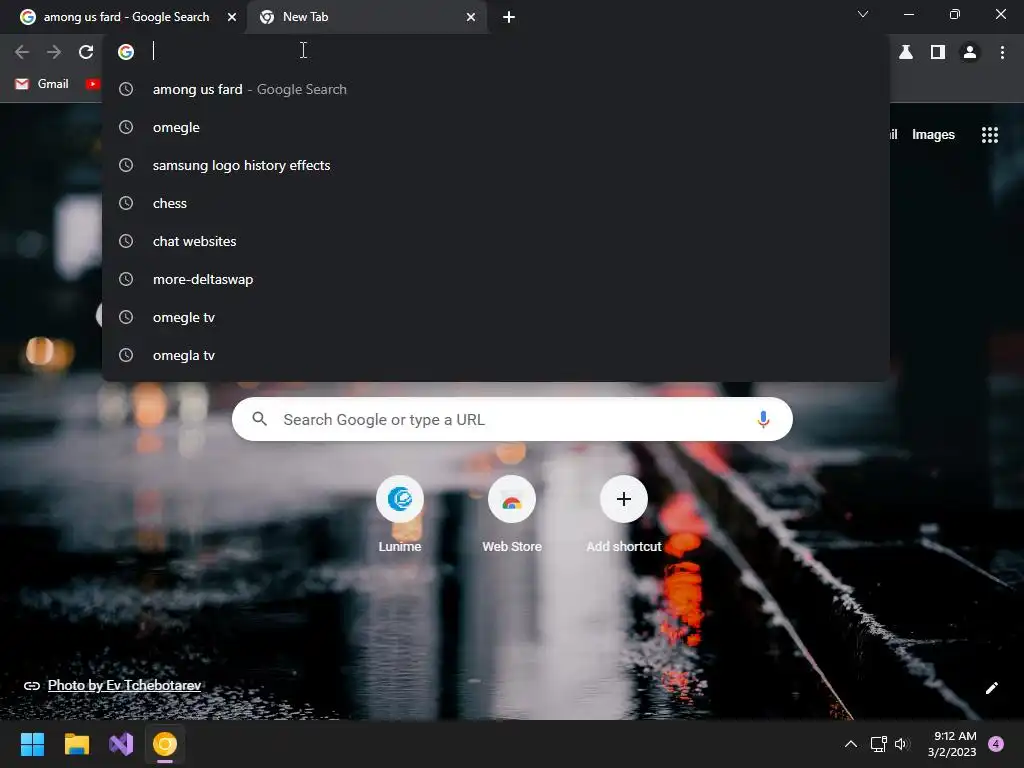Image resolution: width=1024 pixels, height=768 pixels.
Task: Launch Visual Studio from the taskbar
Action: tap(121, 744)
